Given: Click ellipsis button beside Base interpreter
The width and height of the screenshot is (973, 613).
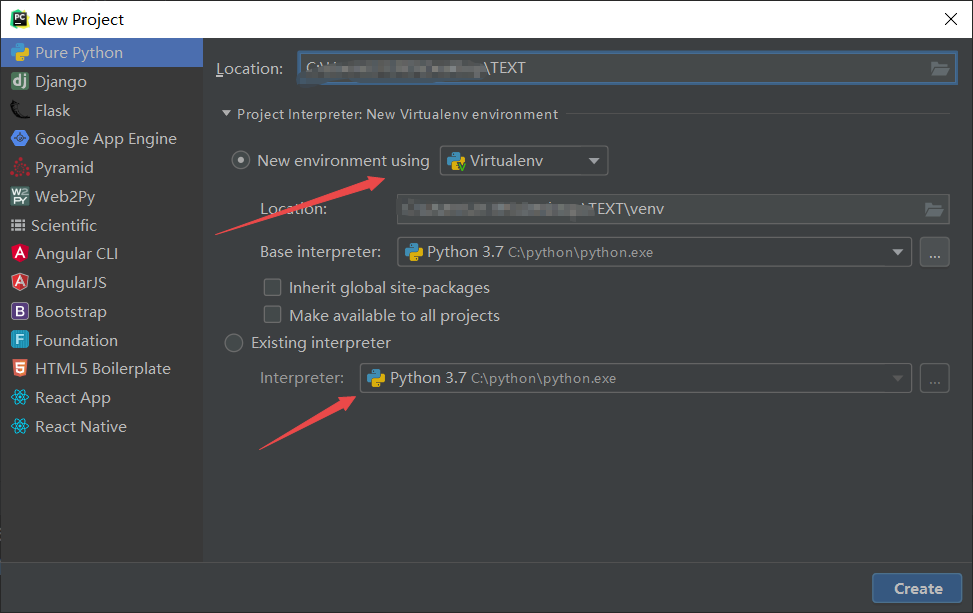Looking at the screenshot, I should (935, 252).
